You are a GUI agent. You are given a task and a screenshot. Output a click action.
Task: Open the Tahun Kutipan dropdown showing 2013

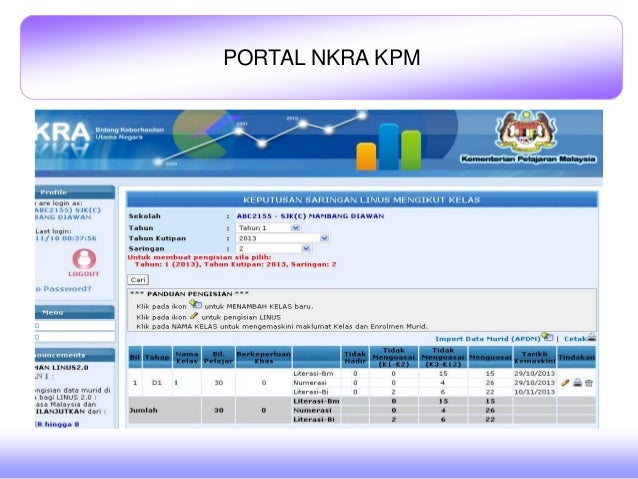click(x=283, y=238)
